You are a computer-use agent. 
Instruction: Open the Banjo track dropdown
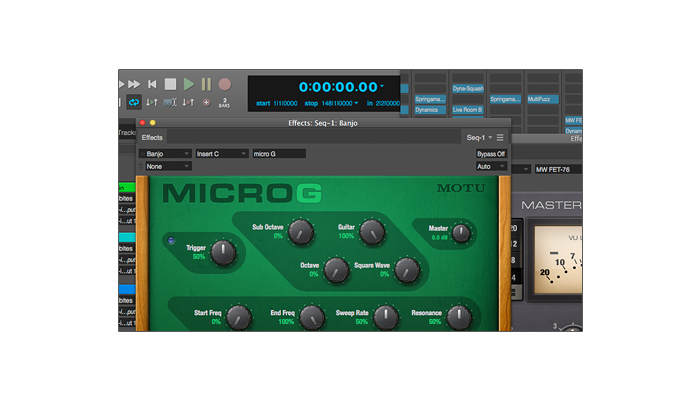coord(165,154)
